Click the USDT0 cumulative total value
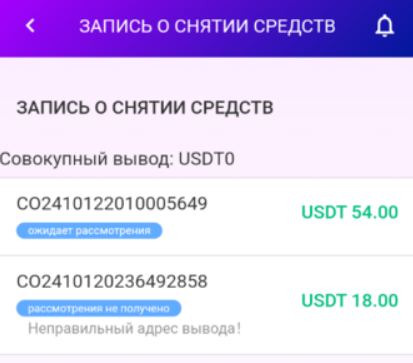Viewport: 413px width, 363px height. click(x=207, y=159)
